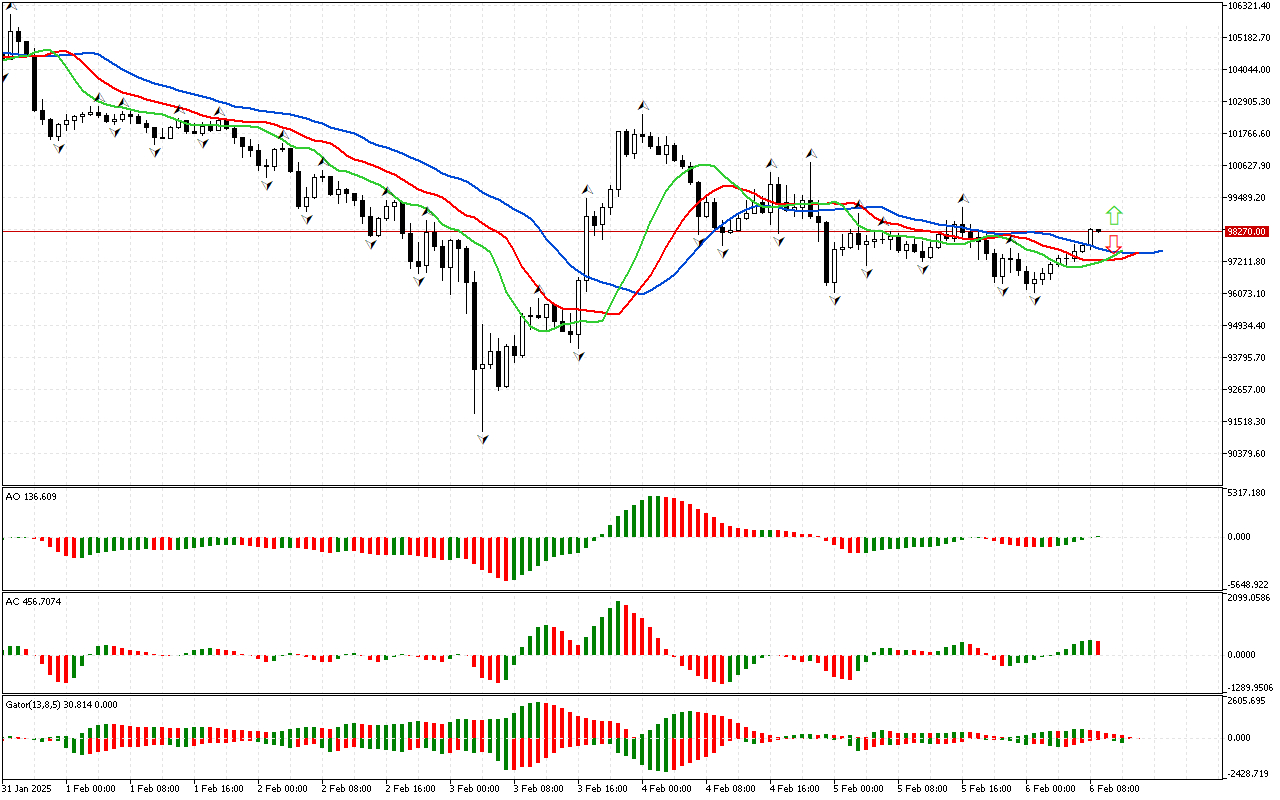The width and height of the screenshot is (1280, 800).
Task: Select the AC scale maximum 2099.0586
Action: (1249, 598)
